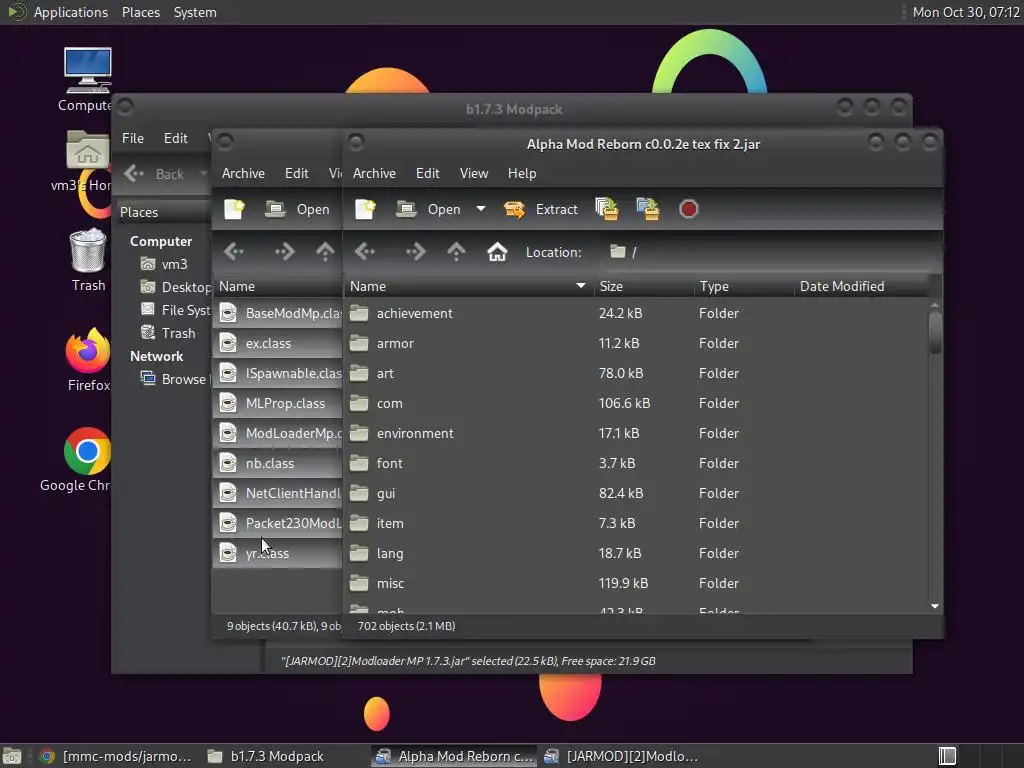Select Packet230ModLoader class file
1024x768 pixels.
coord(278,523)
